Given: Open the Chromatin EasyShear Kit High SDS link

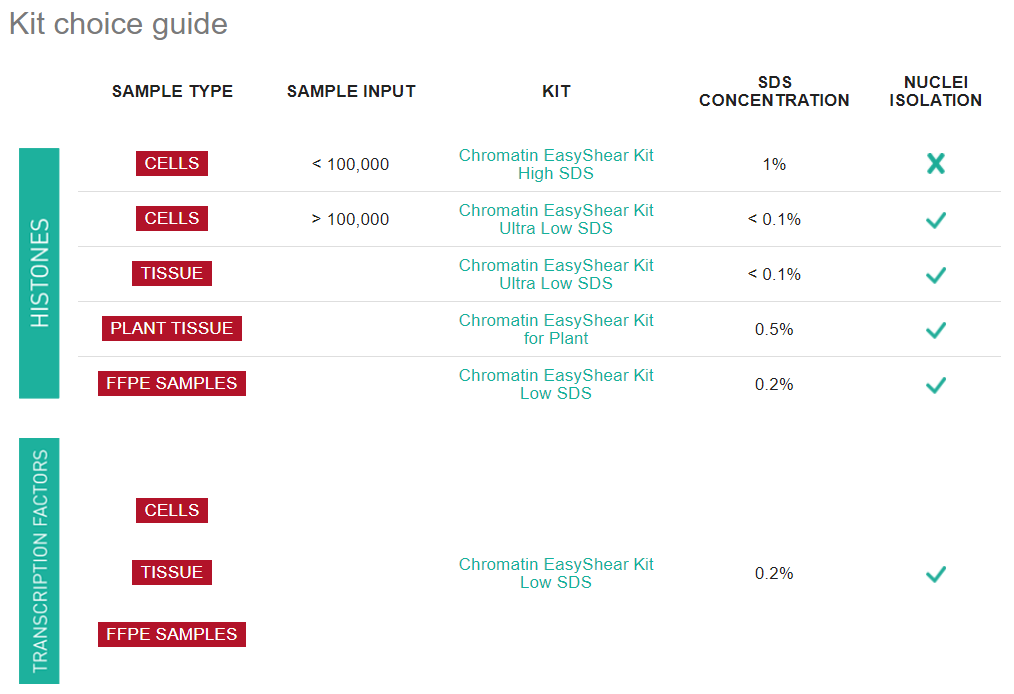Looking at the screenshot, I should [x=556, y=165].
